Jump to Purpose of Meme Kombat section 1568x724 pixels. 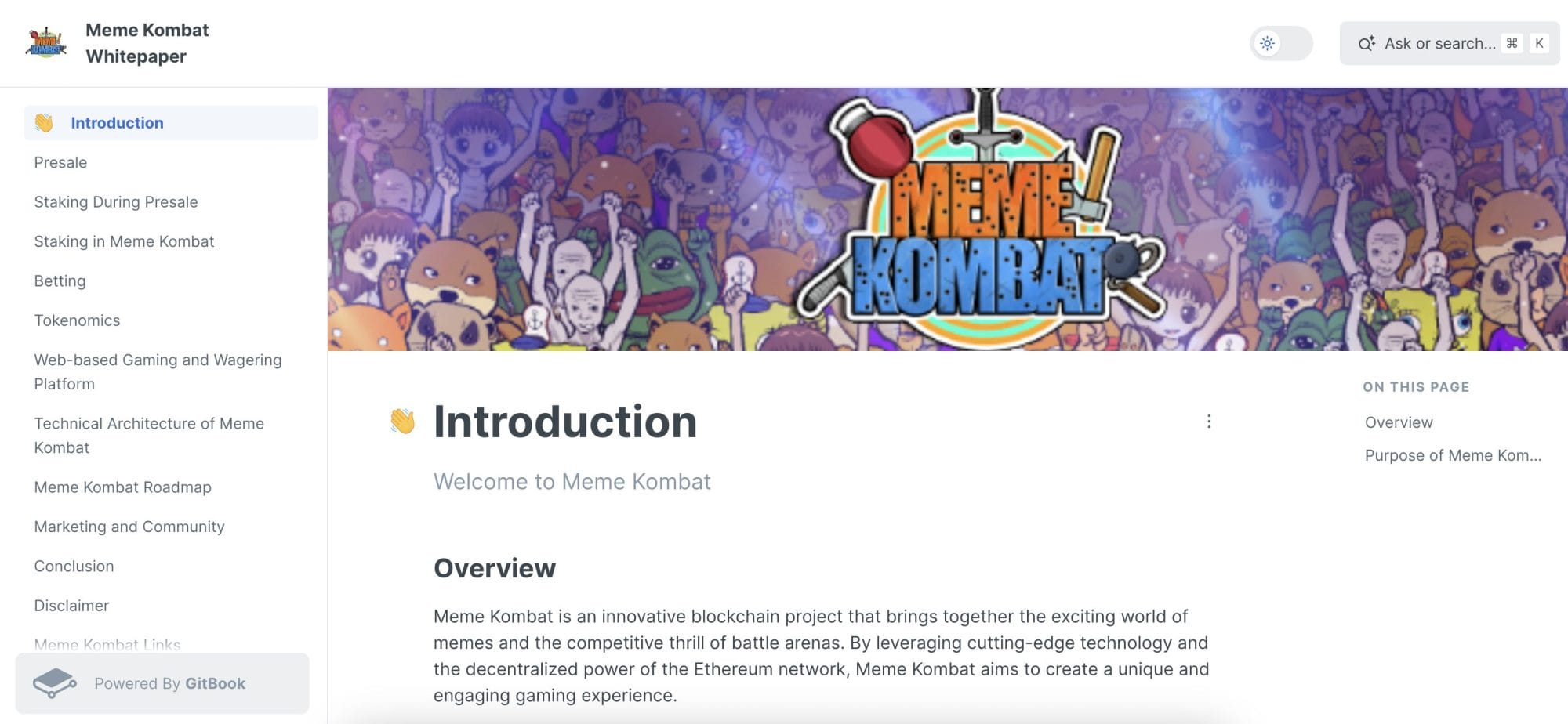pos(1453,455)
